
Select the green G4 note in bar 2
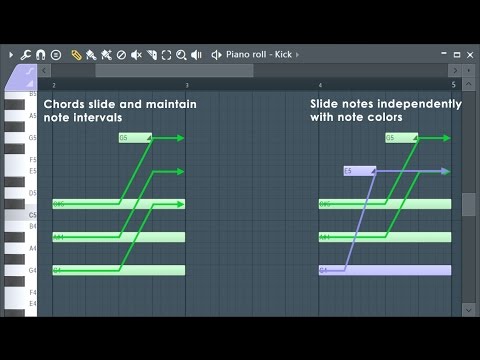click(x=119, y=270)
